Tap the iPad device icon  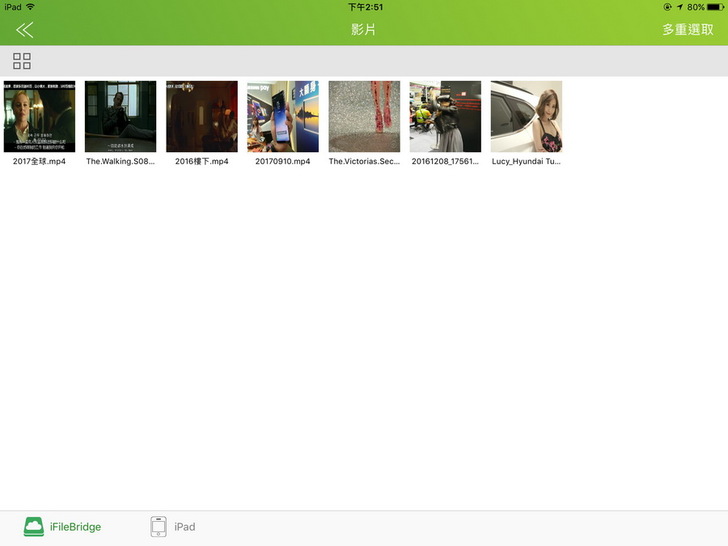pyautogui.click(x=158, y=527)
